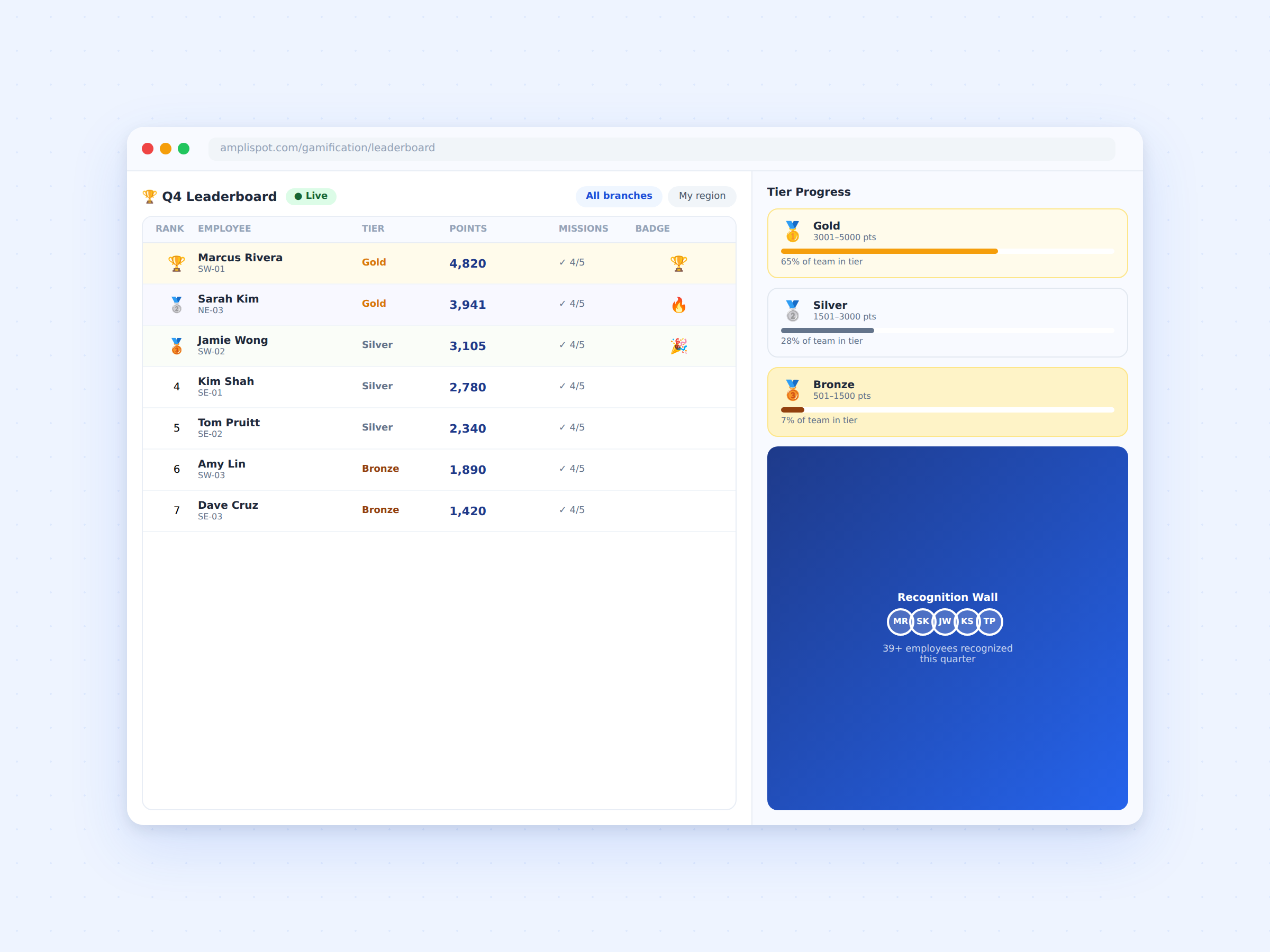Sort by the POINTS column header
Screen dimensions: 1270x952
[468, 228]
